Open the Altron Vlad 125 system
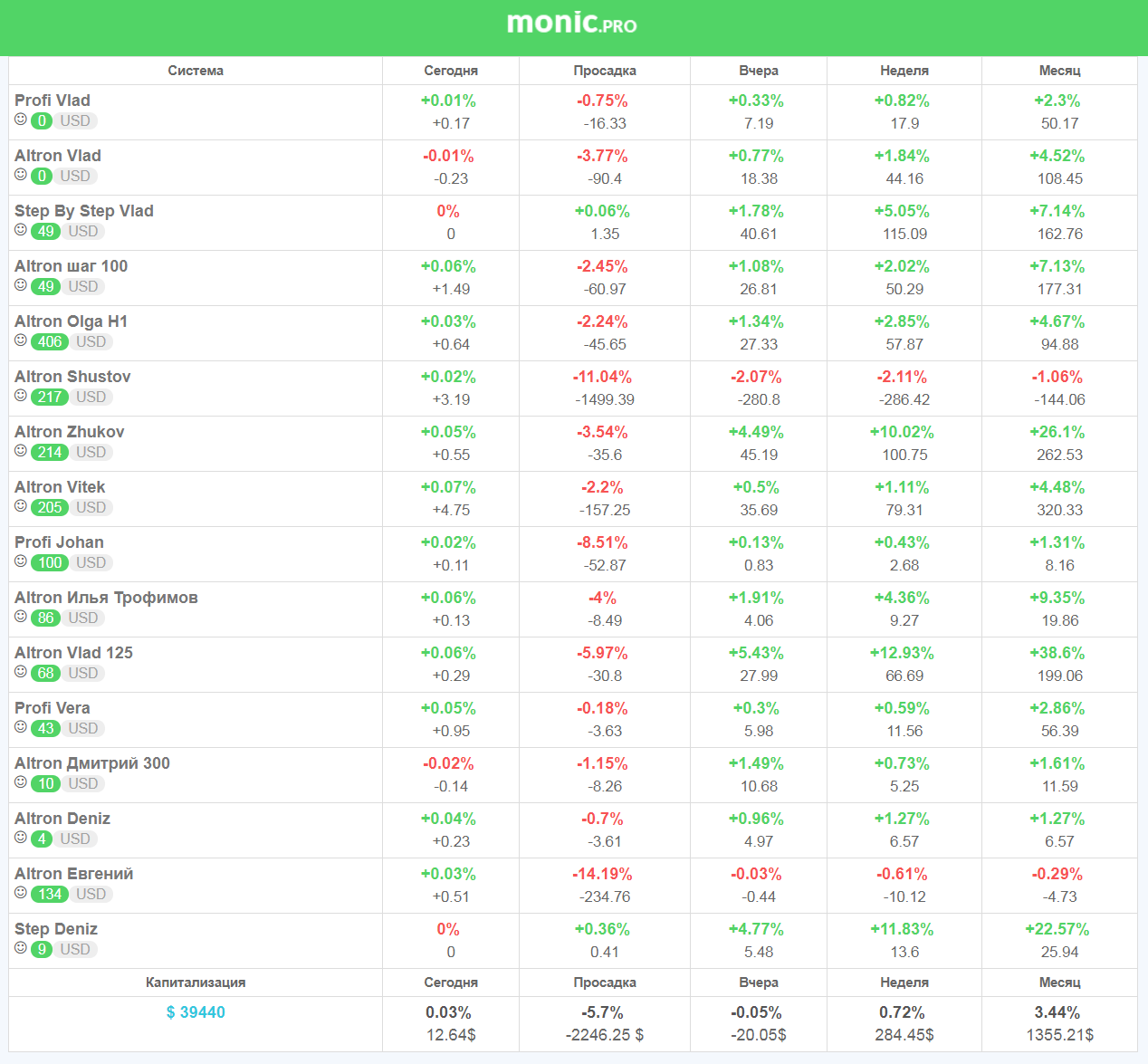 pos(73,653)
